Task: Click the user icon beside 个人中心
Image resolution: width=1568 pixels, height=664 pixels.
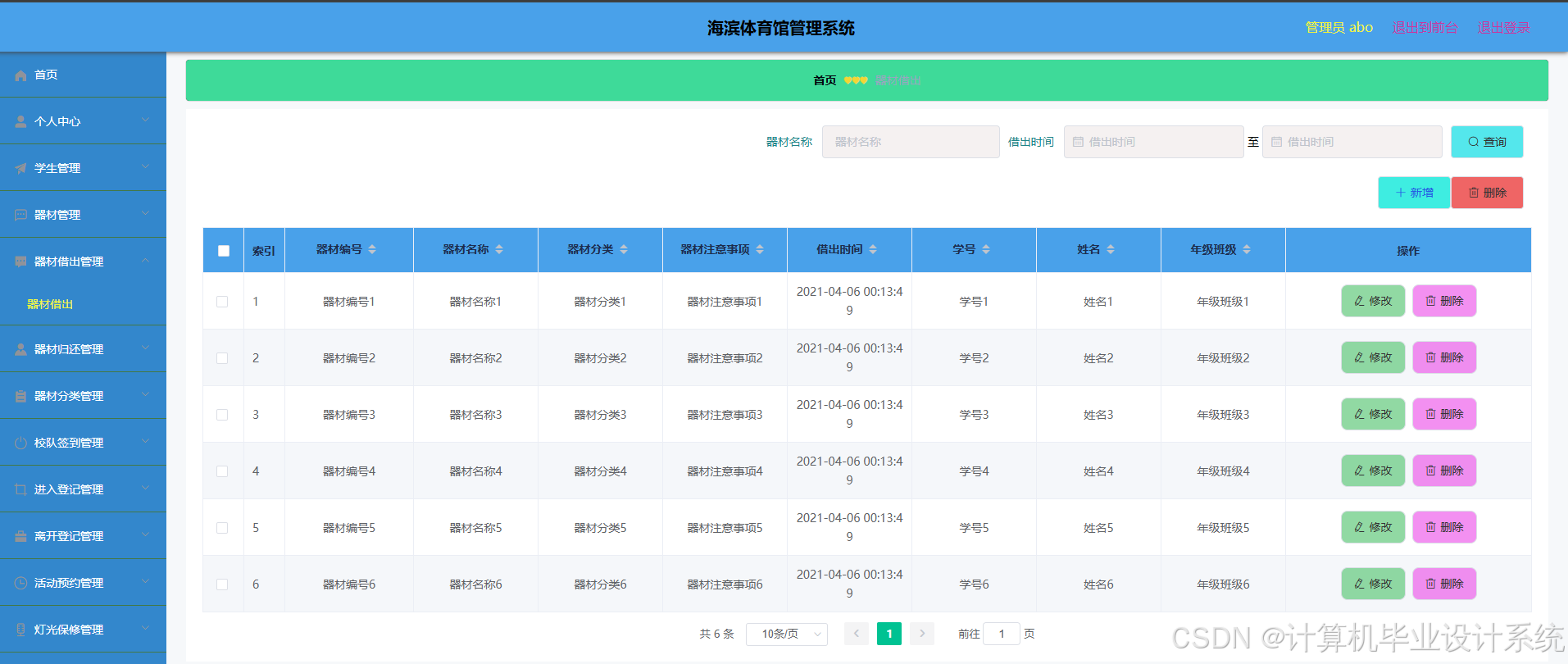Action: 20,121
